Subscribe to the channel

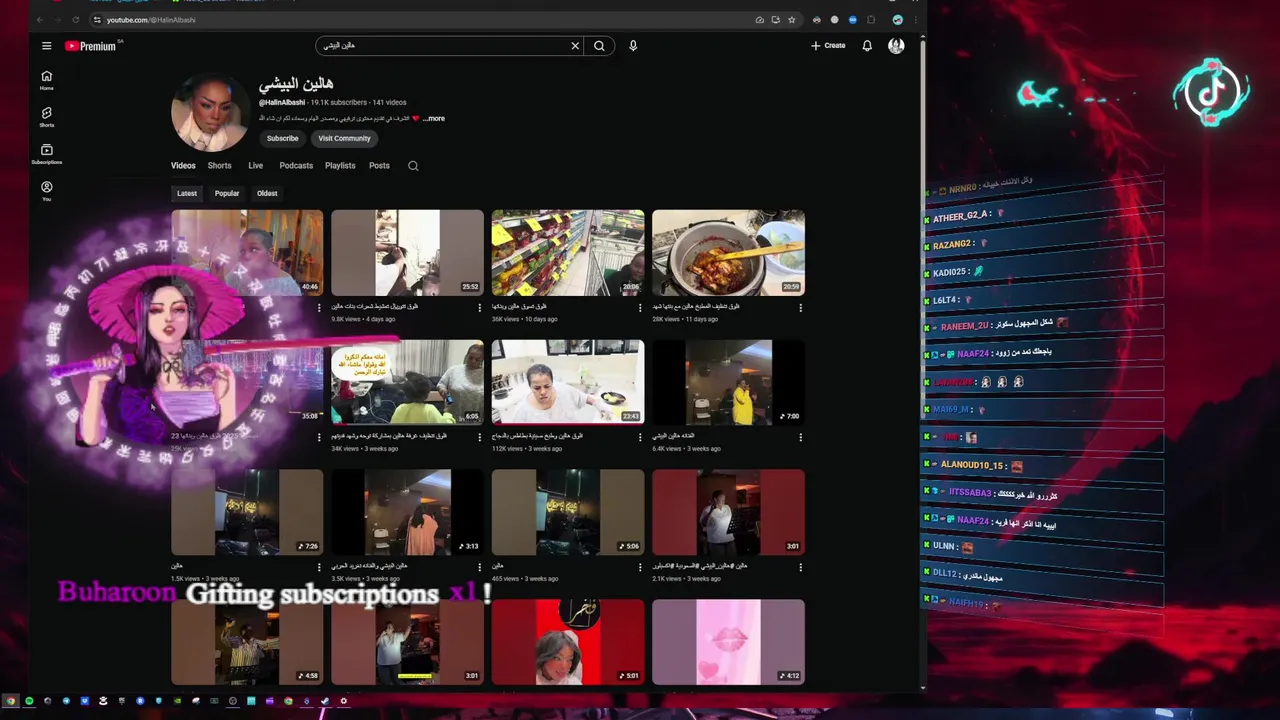[282, 139]
